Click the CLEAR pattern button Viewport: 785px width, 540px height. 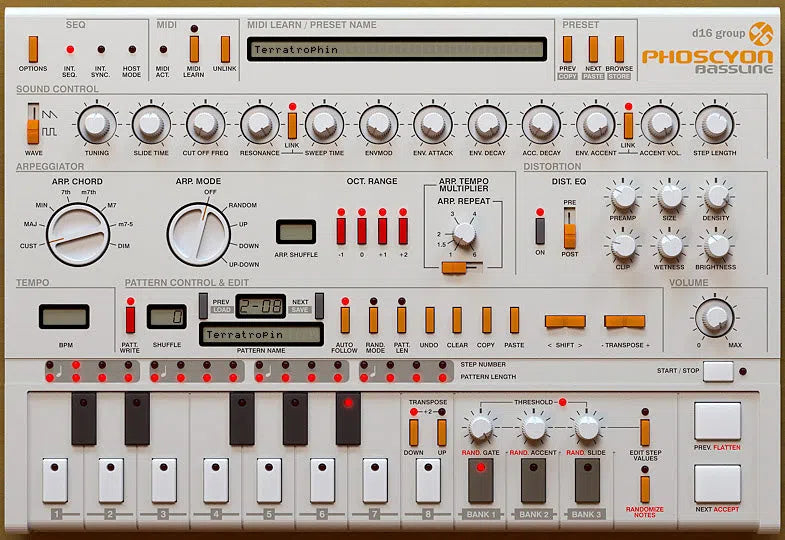pos(457,320)
